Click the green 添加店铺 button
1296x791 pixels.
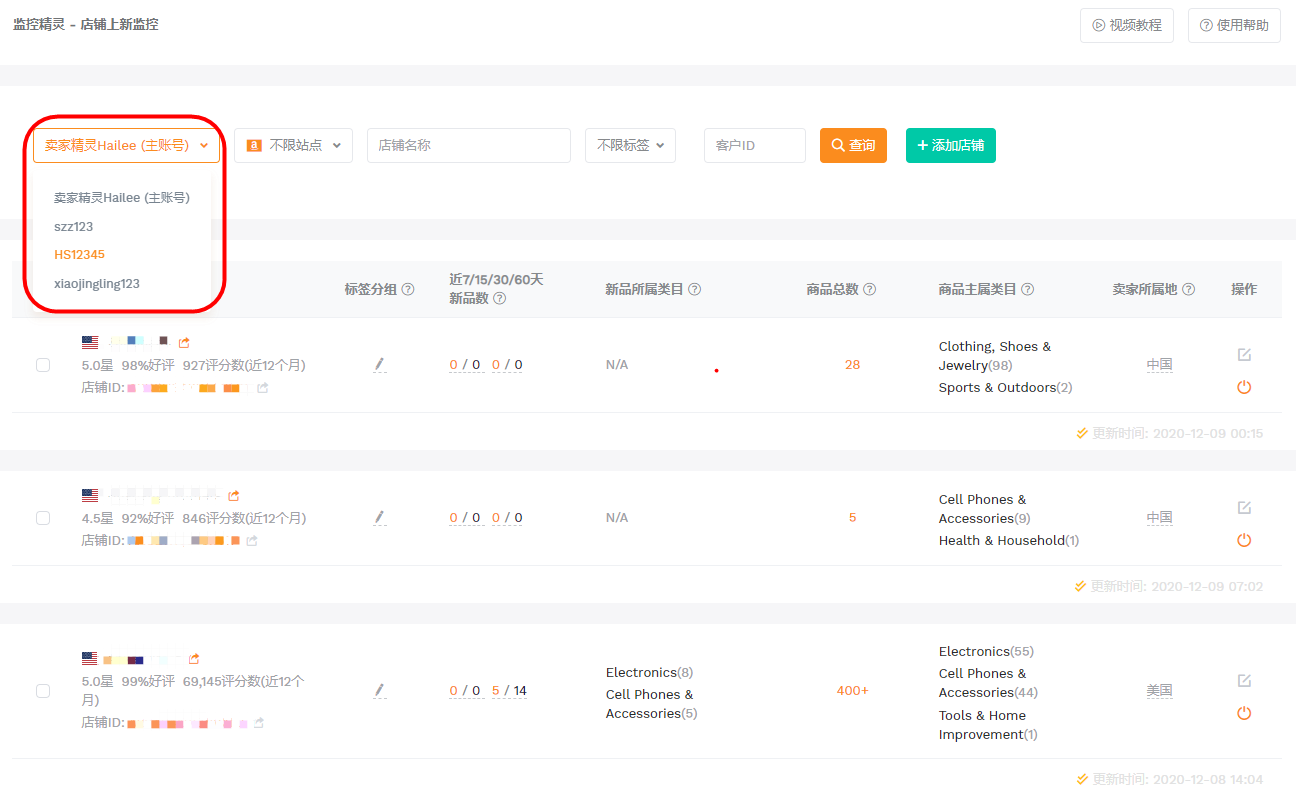950,145
